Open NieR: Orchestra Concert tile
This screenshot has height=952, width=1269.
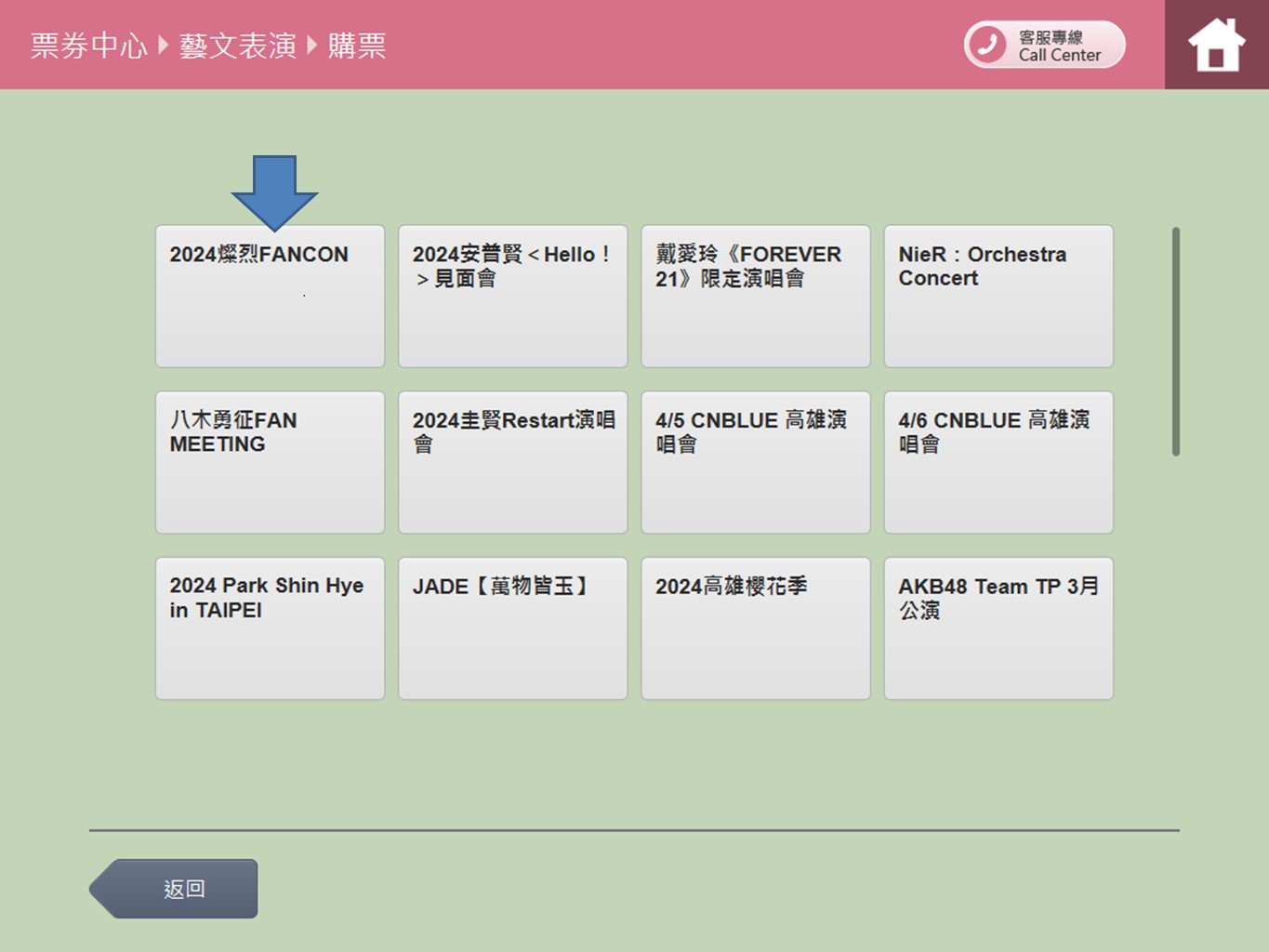click(x=998, y=296)
